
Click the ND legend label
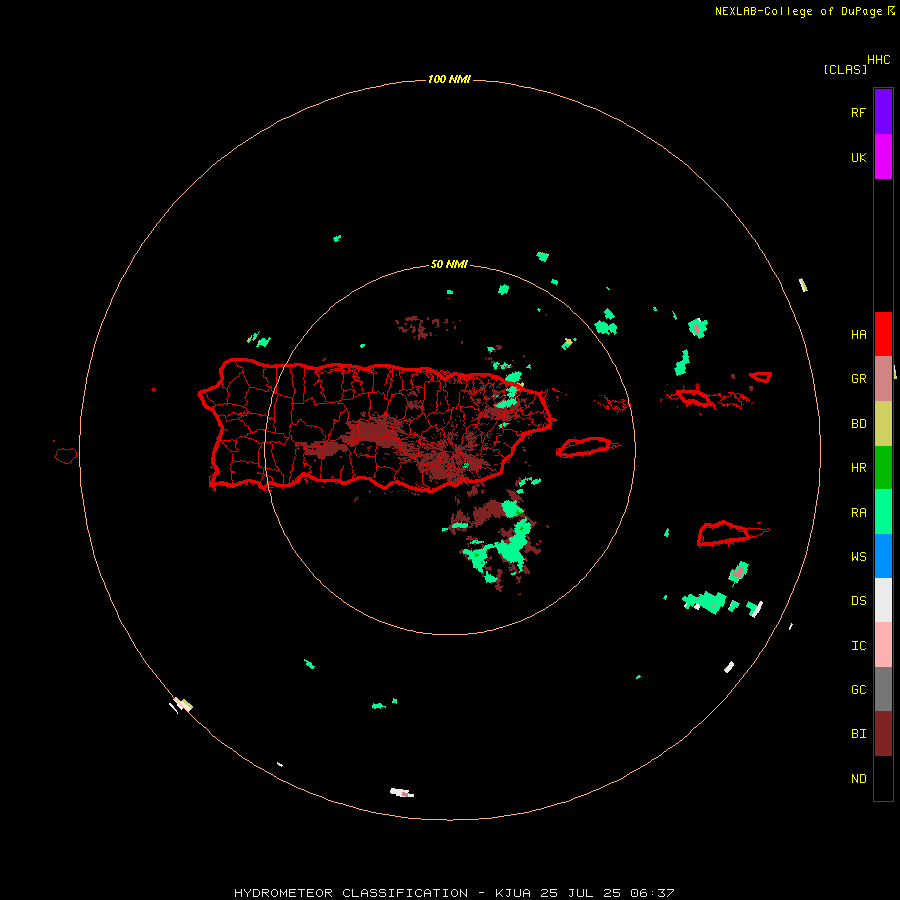coord(858,779)
